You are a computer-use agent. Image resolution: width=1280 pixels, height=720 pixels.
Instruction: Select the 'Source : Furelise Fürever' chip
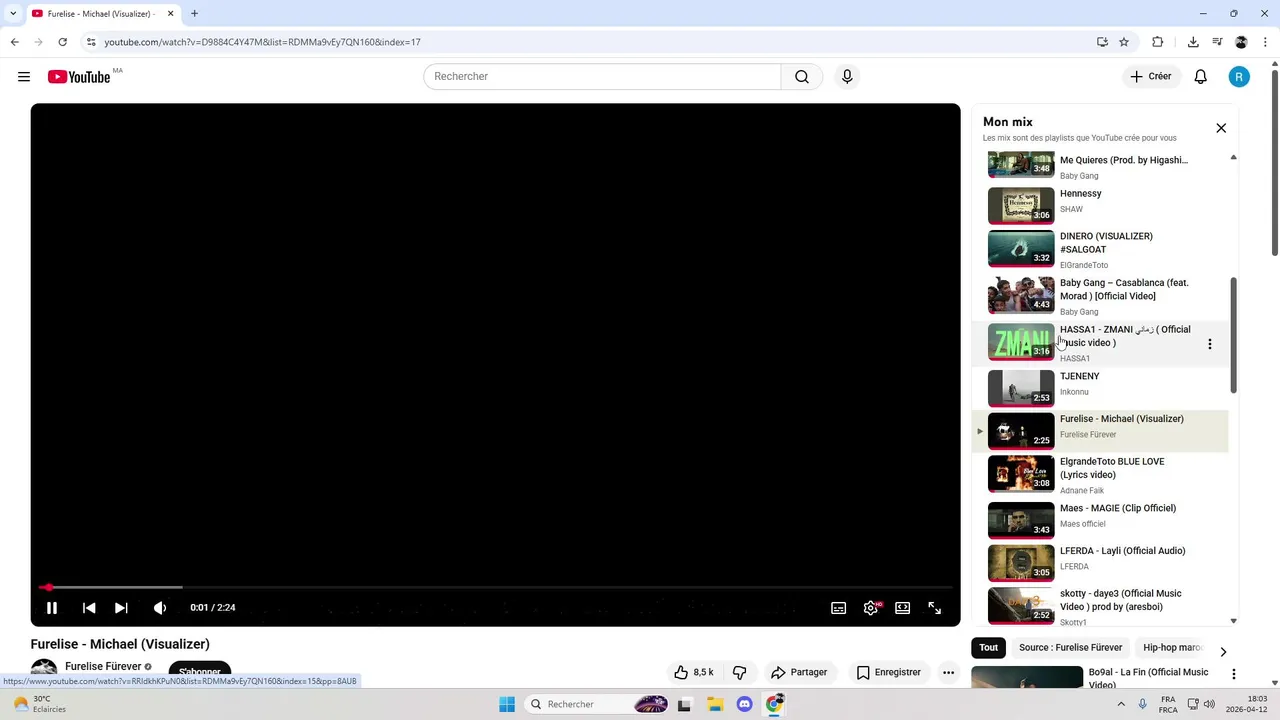[x=1070, y=648]
